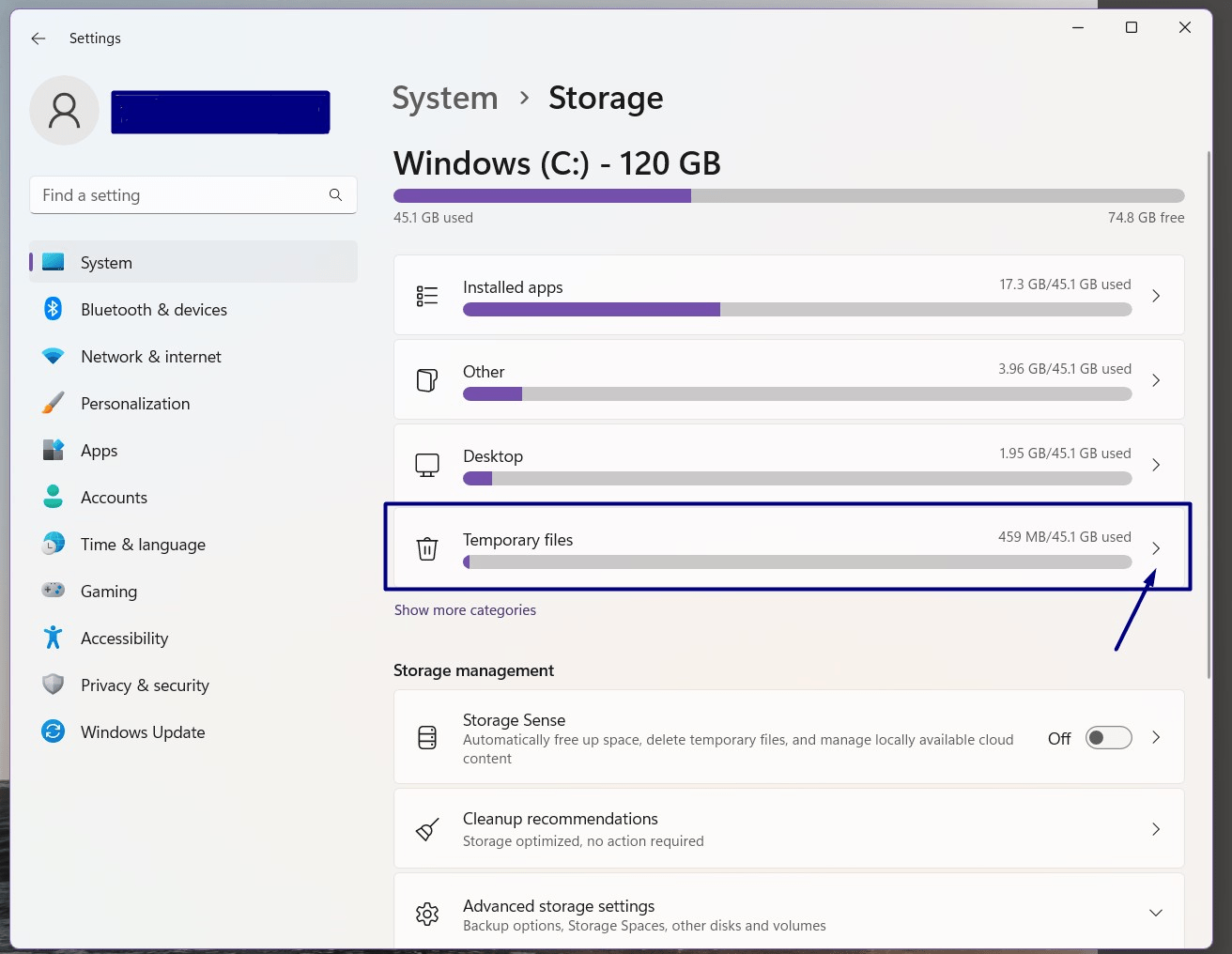Open Desktop storage via its chevron

pyautogui.click(x=1156, y=465)
